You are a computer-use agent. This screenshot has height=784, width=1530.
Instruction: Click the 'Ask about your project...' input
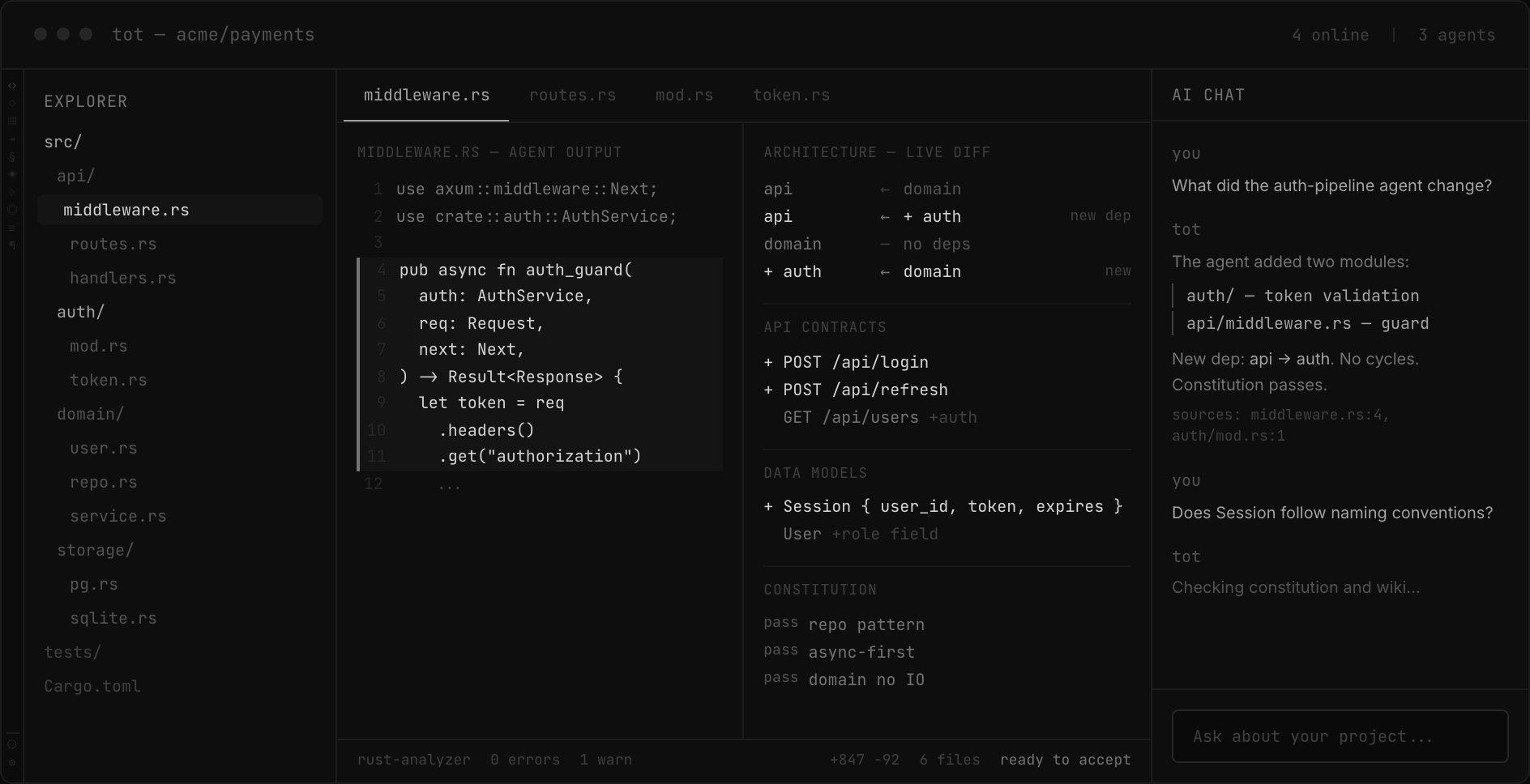[x=1340, y=736]
